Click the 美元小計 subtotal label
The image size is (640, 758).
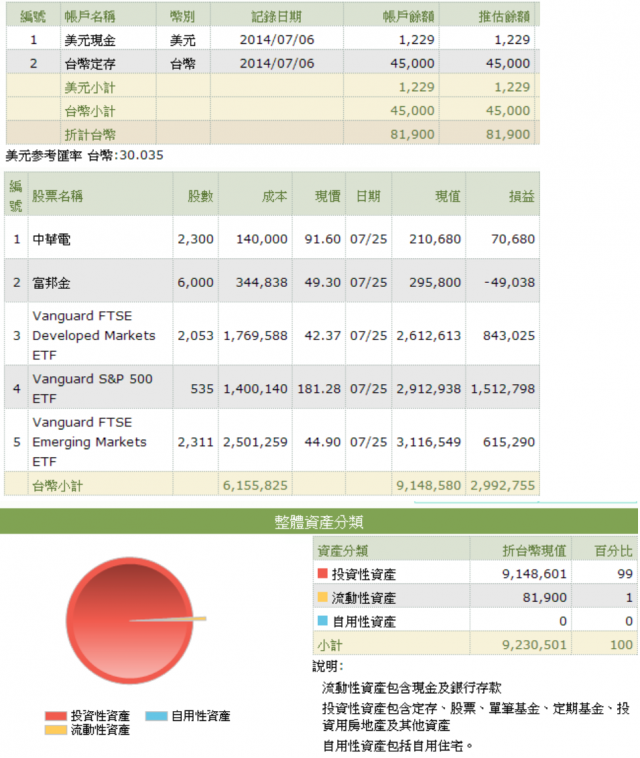pyautogui.click(x=90, y=87)
